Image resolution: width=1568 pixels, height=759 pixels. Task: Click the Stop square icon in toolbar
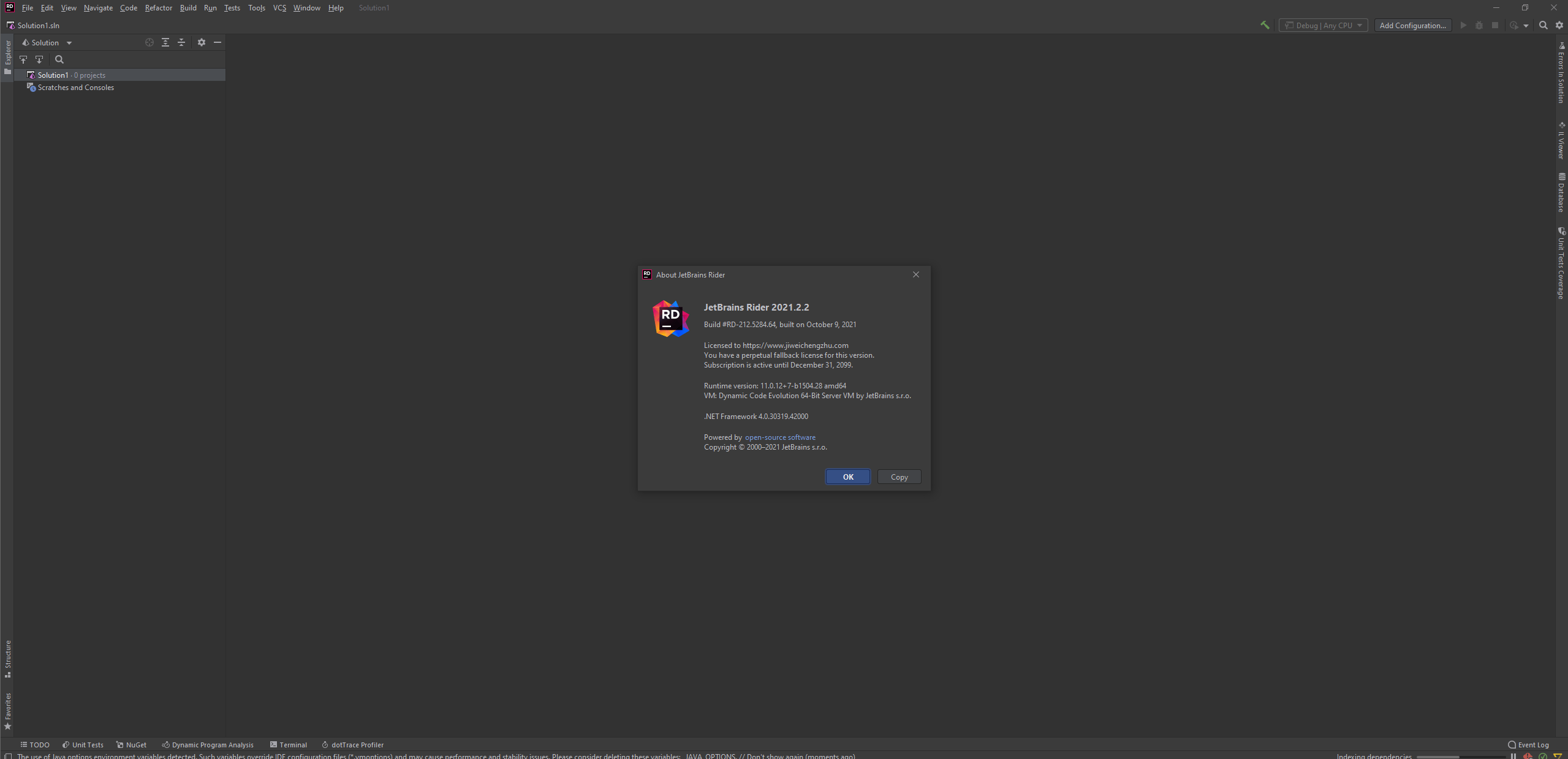1495,25
